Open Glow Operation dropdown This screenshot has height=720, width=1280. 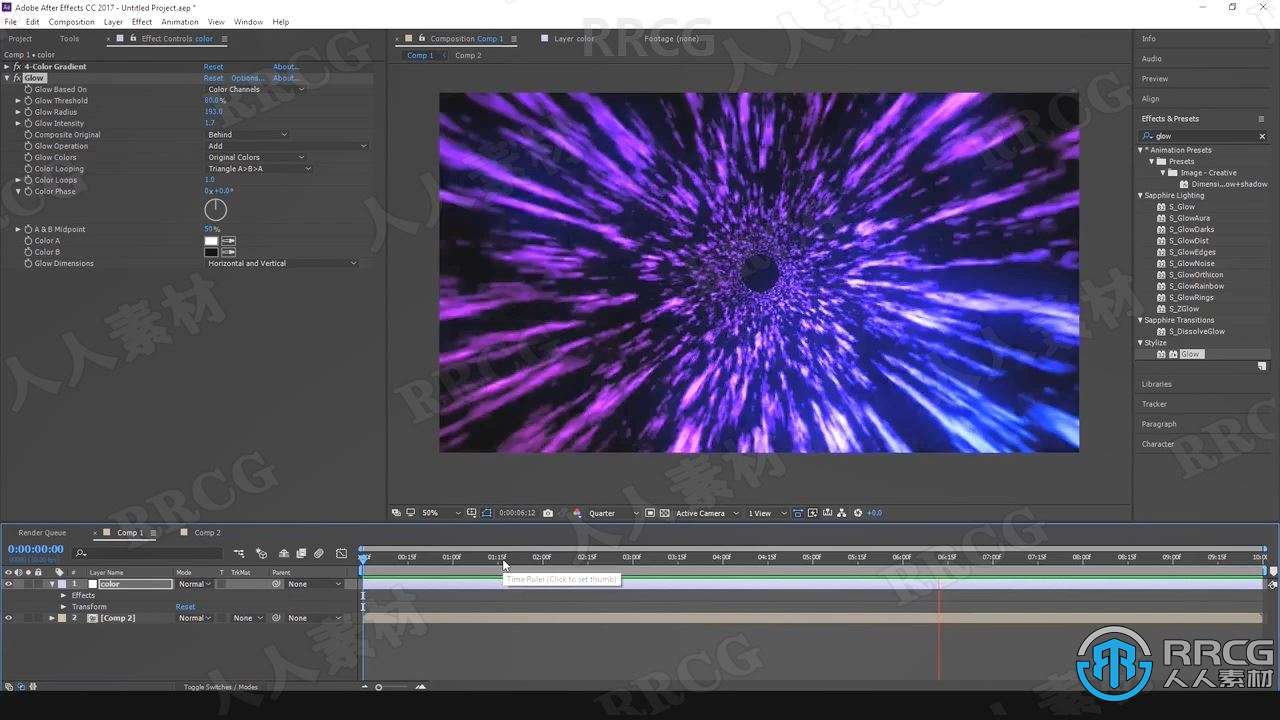(x=286, y=146)
